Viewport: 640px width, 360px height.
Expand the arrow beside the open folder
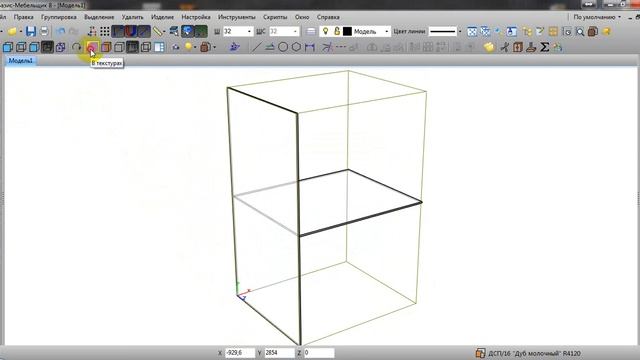click(20, 32)
